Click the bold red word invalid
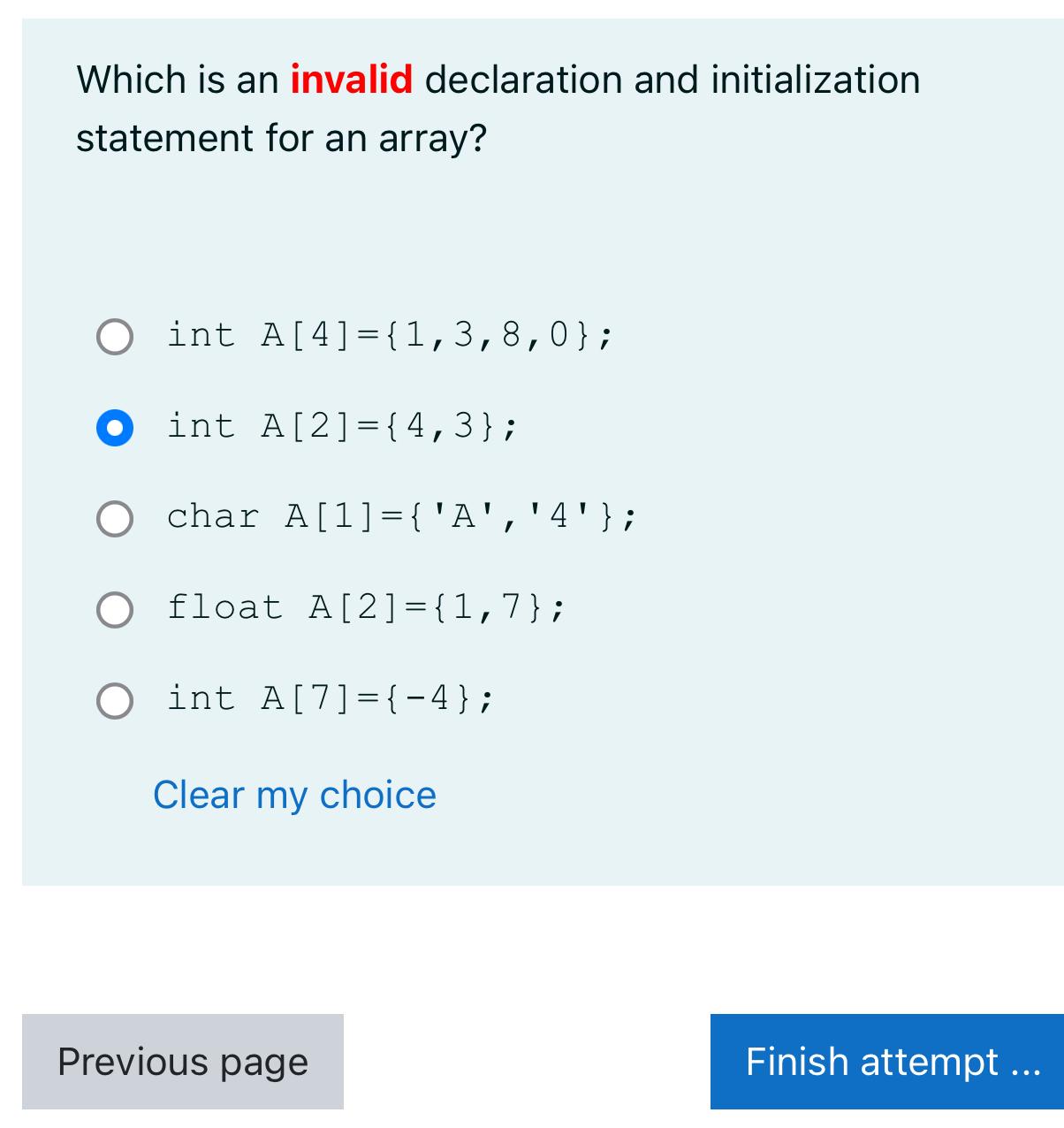This screenshot has height=1128, width=1064. pos(349,79)
